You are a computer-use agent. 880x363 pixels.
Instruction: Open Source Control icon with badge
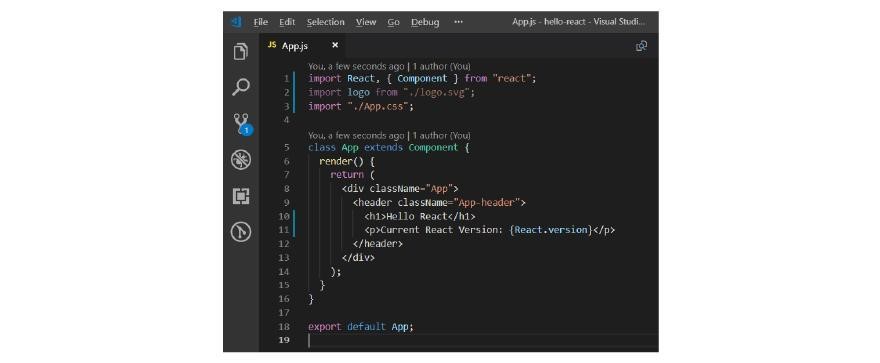tap(242, 124)
